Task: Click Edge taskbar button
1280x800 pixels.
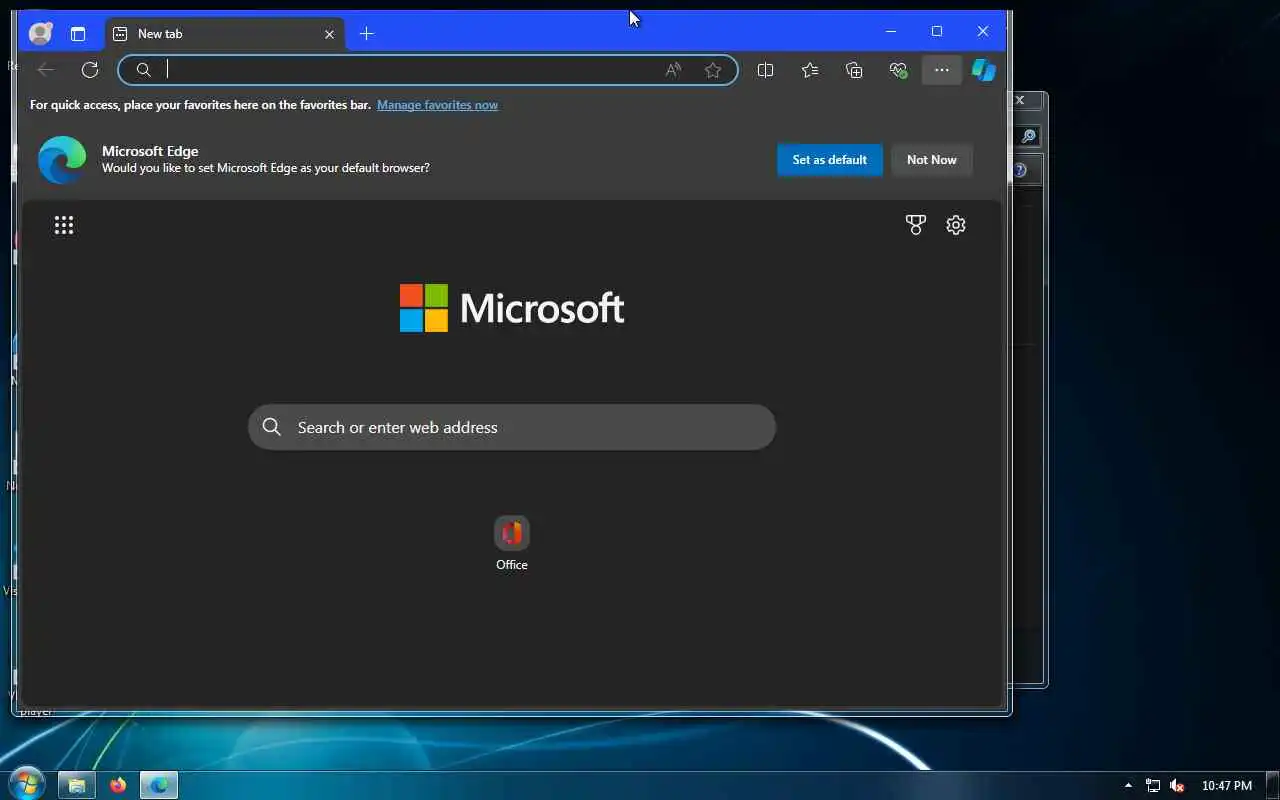Action: click(x=159, y=785)
